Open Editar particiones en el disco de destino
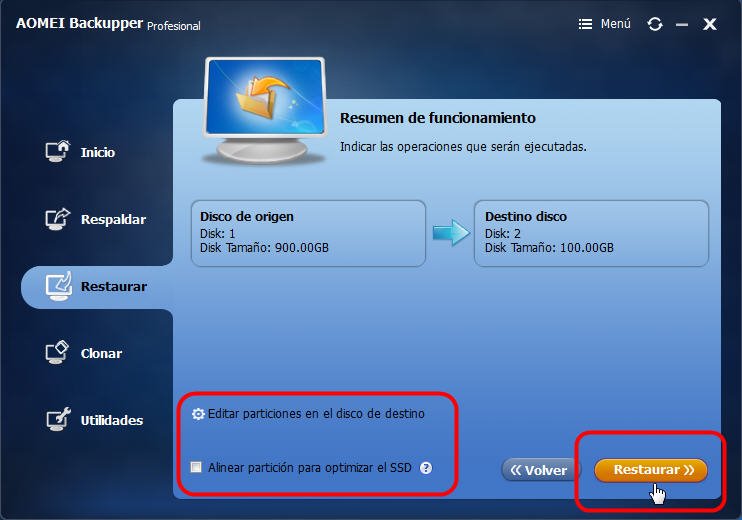The height and width of the screenshot is (520, 742). 316,414
